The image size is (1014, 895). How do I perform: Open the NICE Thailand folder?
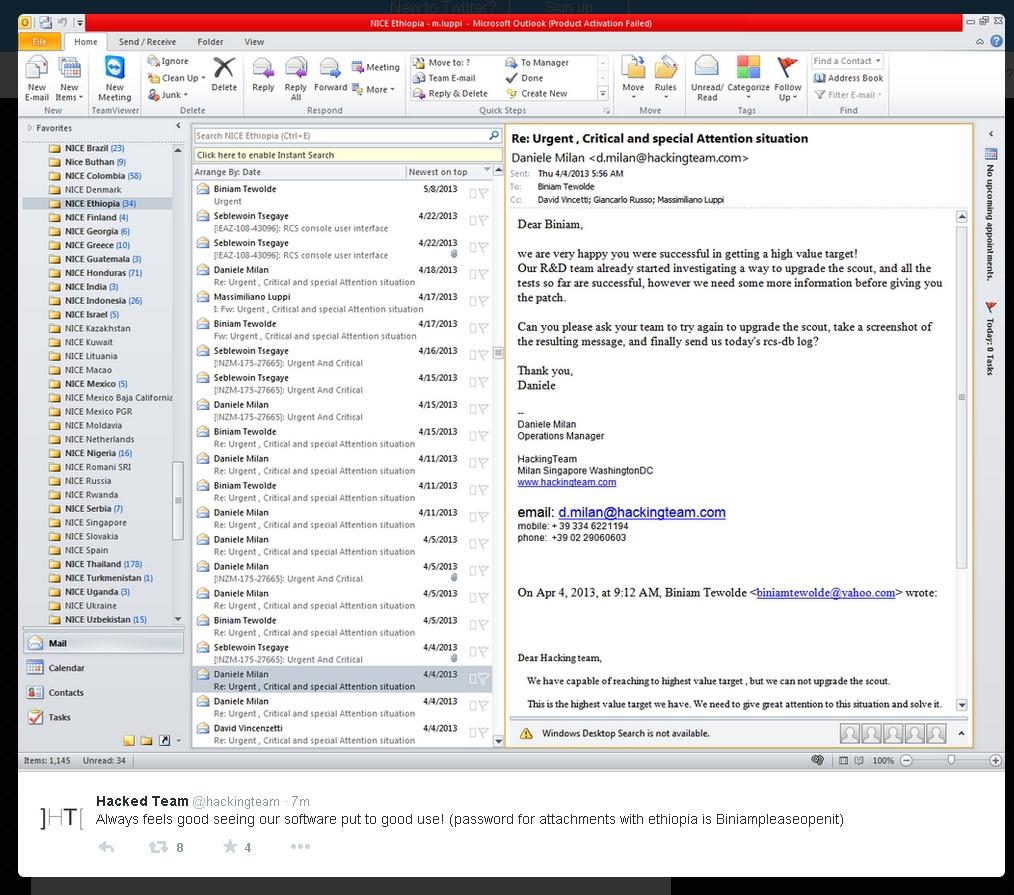coord(103,564)
